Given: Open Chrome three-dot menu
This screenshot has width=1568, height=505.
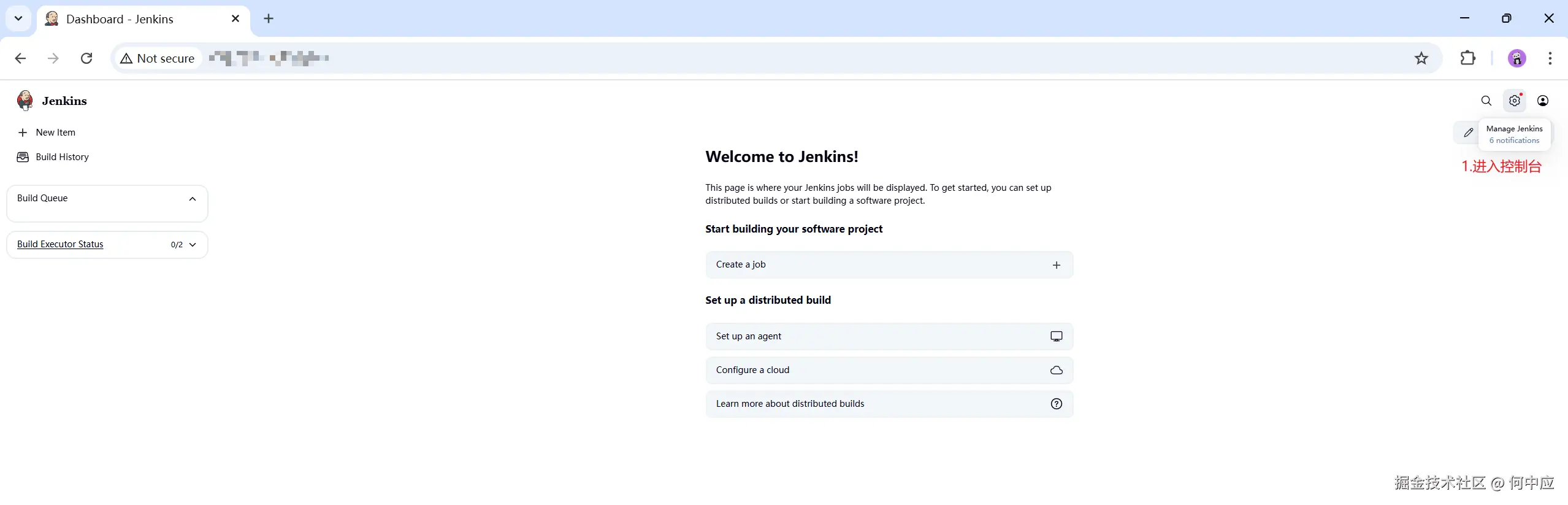Looking at the screenshot, I should [x=1550, y=58].
